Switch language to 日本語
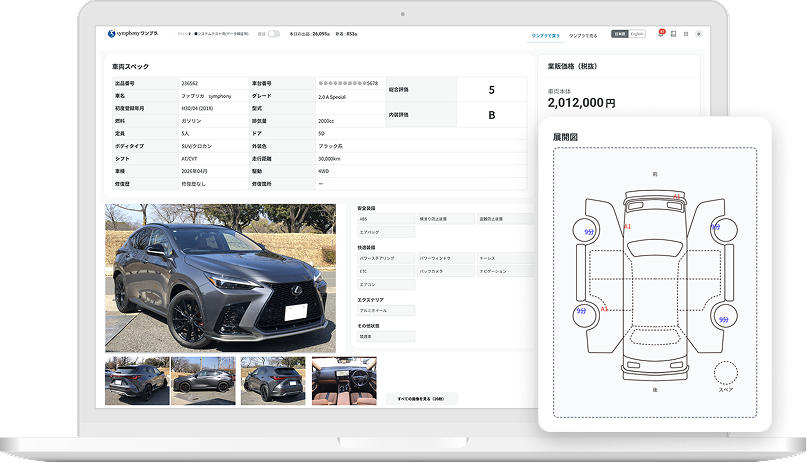This screenshot has width=807, height=464. pyautogui.click(x=620, y=34)
